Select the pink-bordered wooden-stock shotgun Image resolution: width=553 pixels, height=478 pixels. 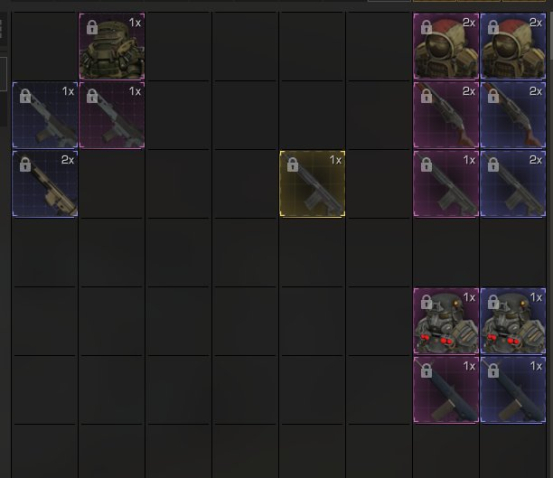[446, 115]
